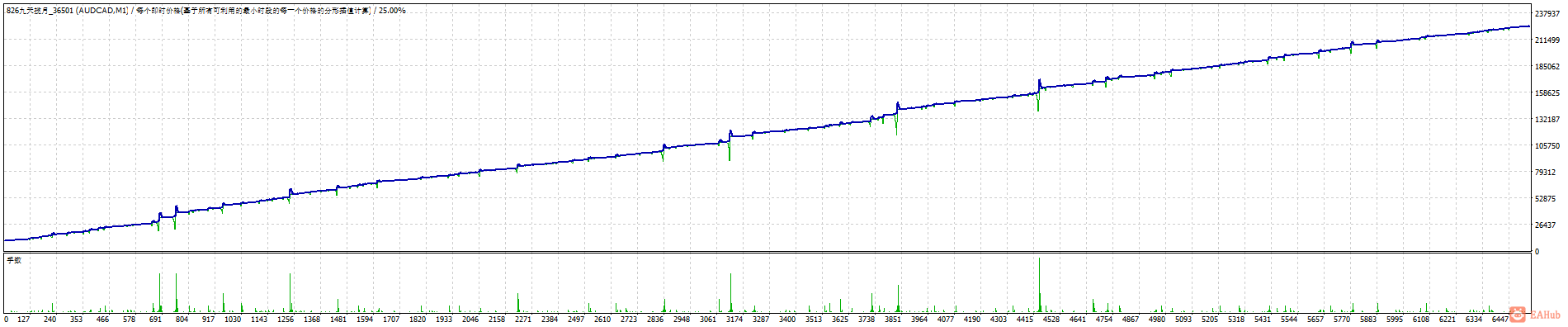The width and height of the screenshot is (1568, 327).
Task: Click the 132187 axis value
Action: (1547, 120)
